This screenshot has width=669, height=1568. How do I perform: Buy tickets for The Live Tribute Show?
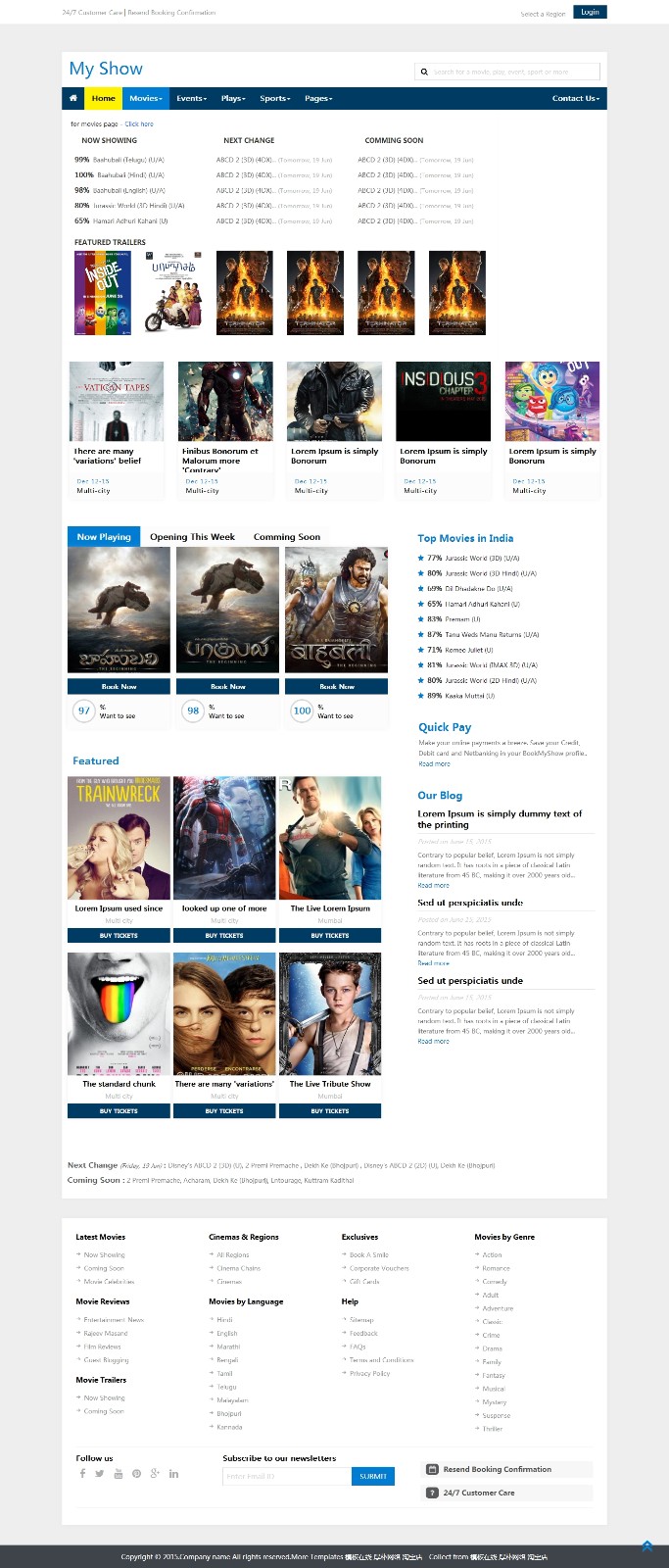(330, 1110)
